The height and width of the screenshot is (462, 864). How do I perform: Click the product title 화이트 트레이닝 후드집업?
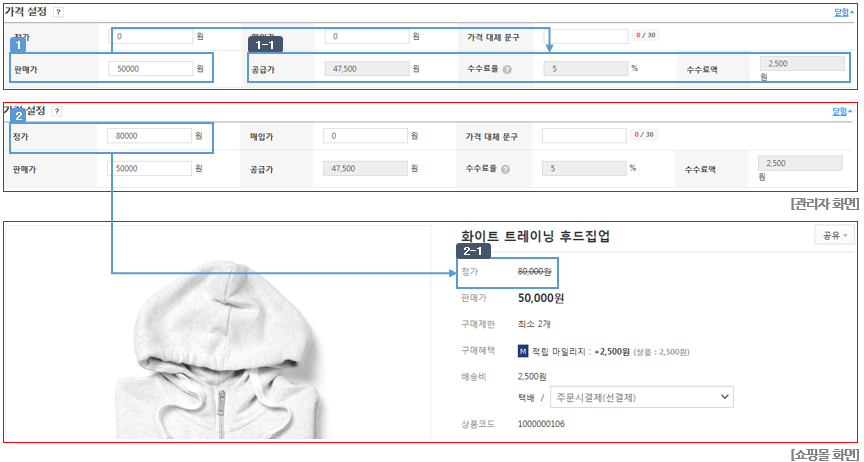[535, 237]
